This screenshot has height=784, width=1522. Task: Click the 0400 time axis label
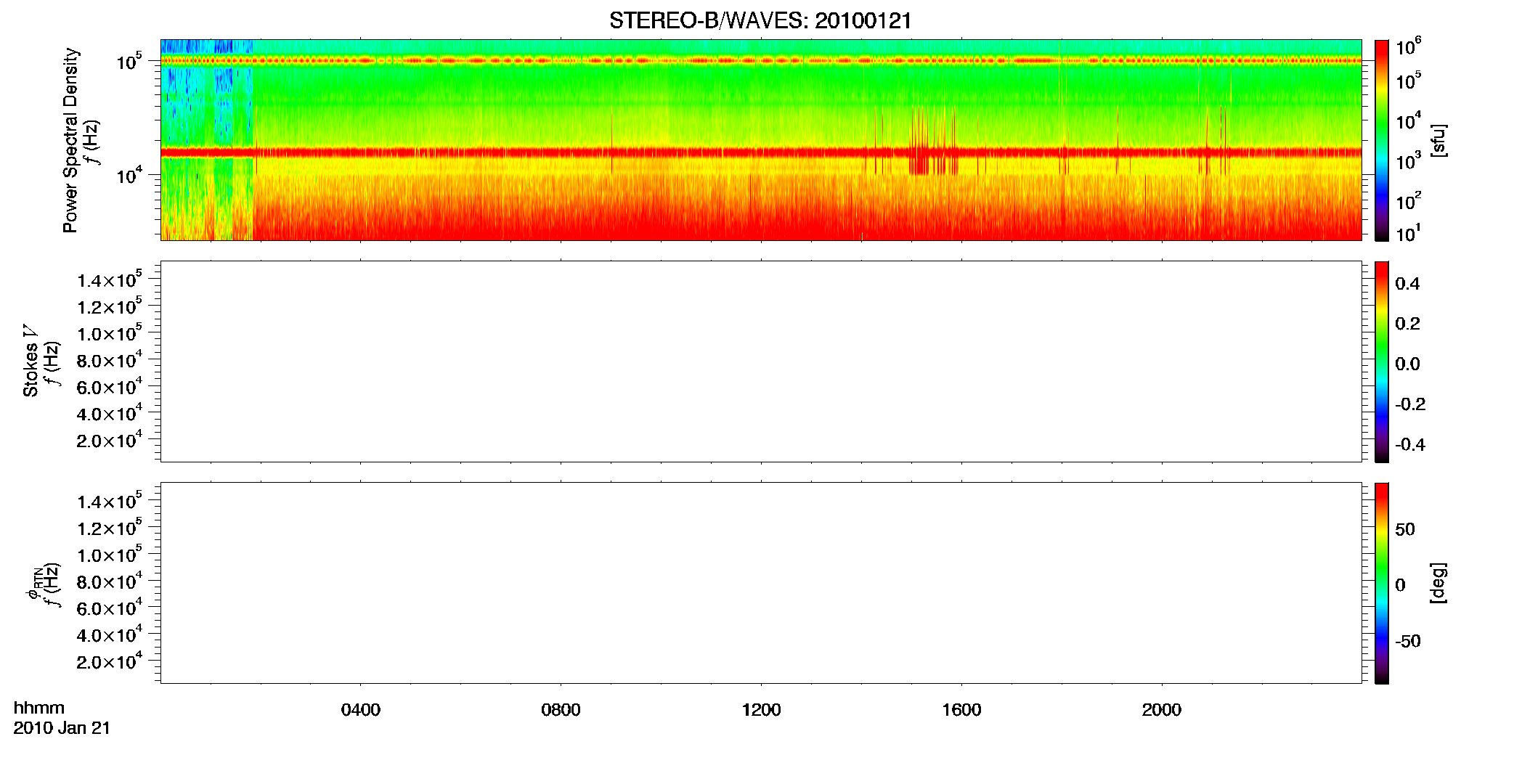(361, 710)
